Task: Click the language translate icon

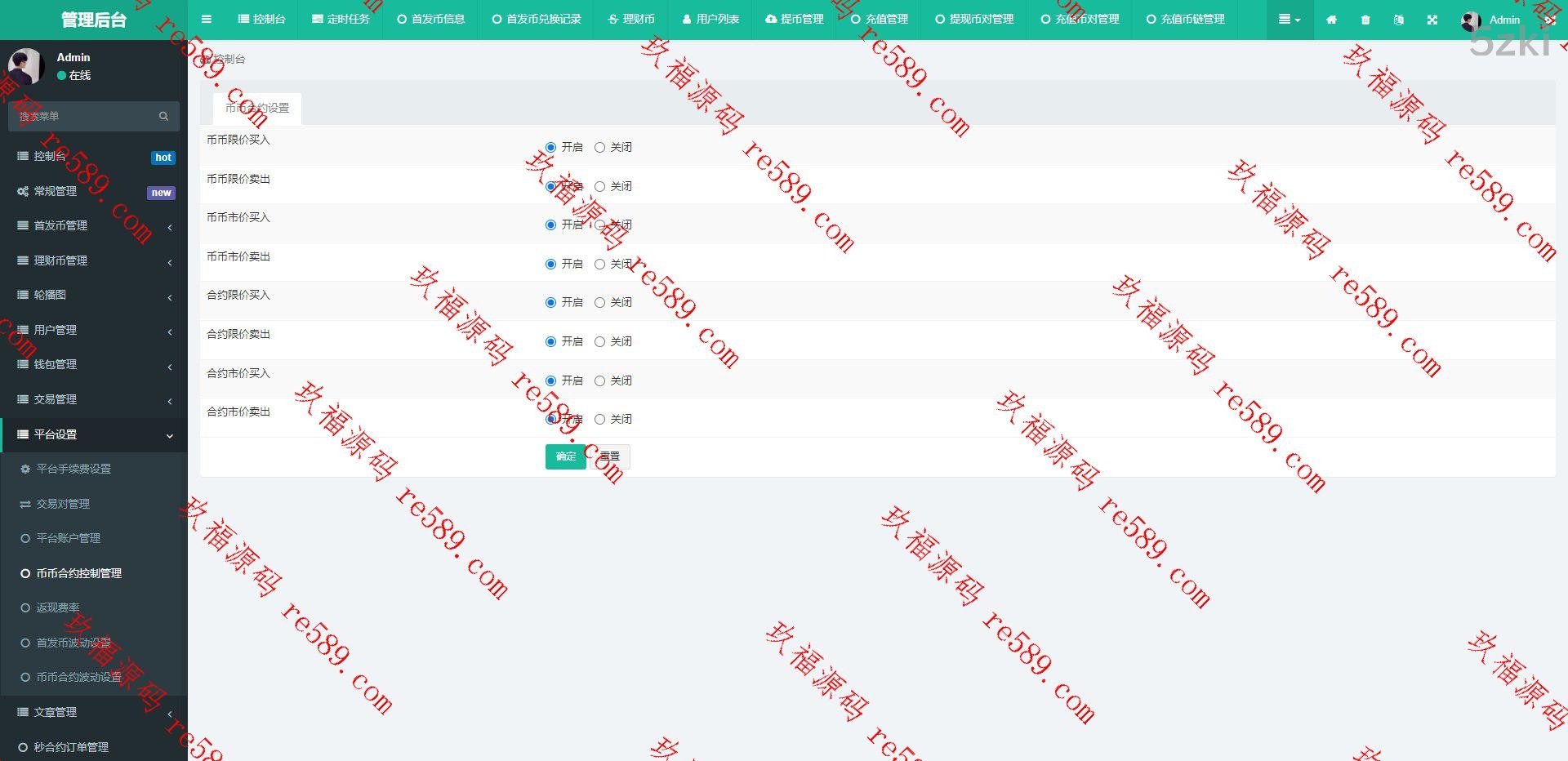Action: (1399, 20)
